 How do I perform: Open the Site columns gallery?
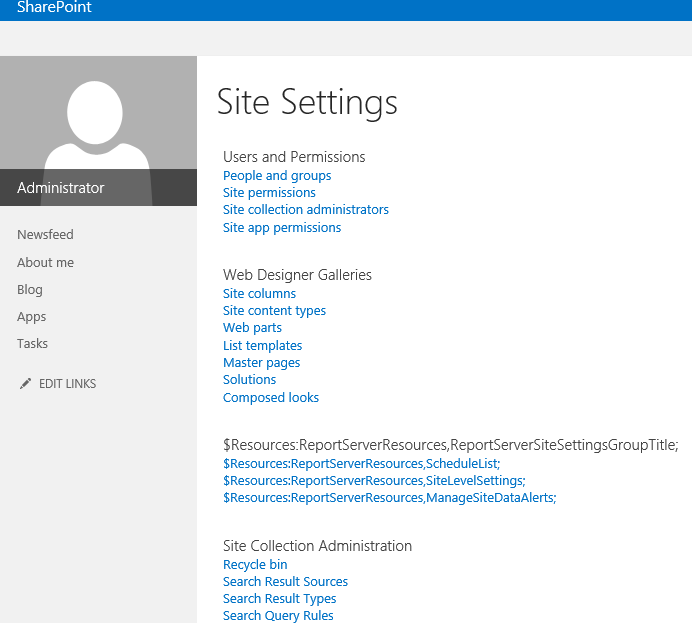(259, 294)
